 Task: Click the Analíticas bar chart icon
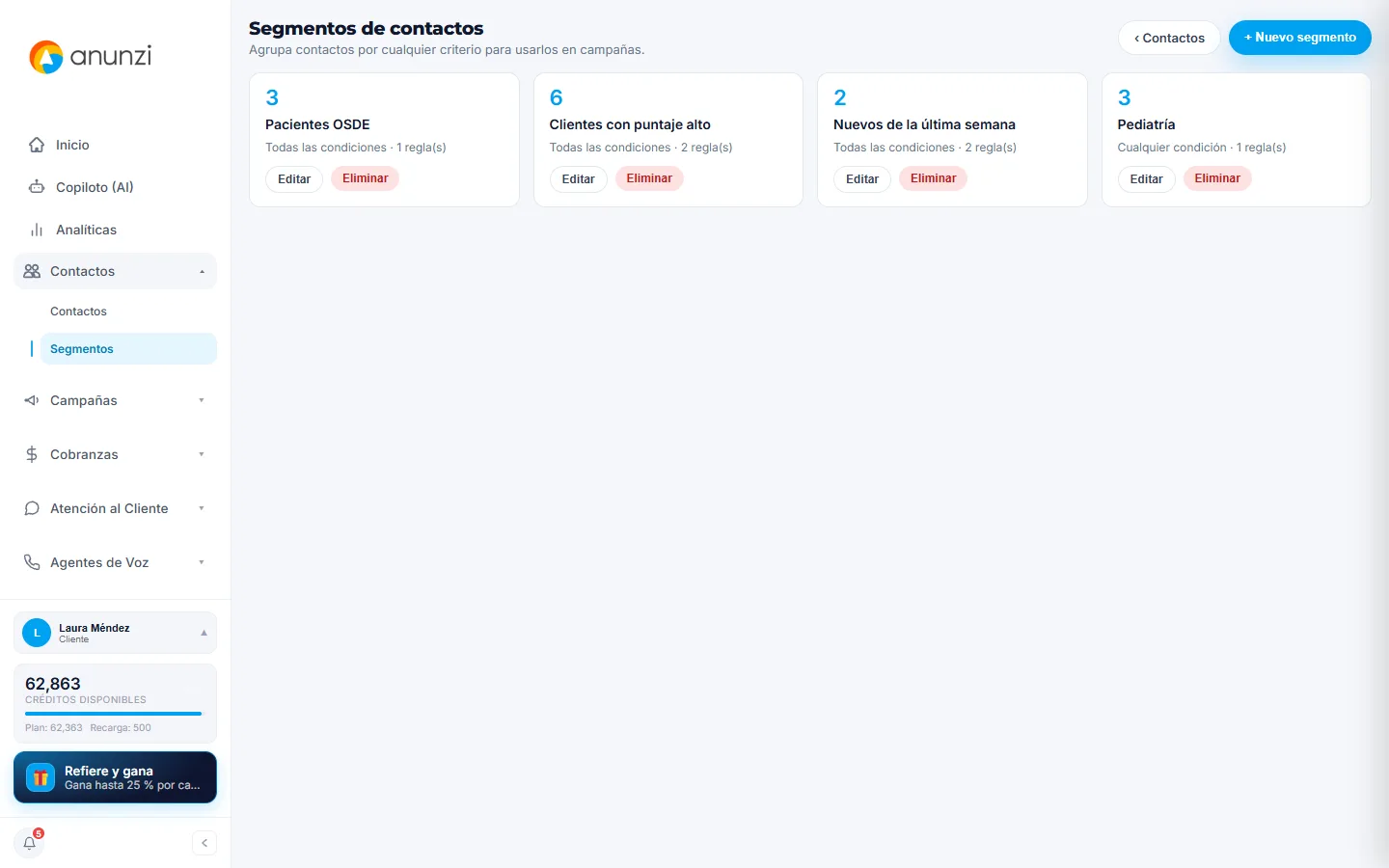37,230
